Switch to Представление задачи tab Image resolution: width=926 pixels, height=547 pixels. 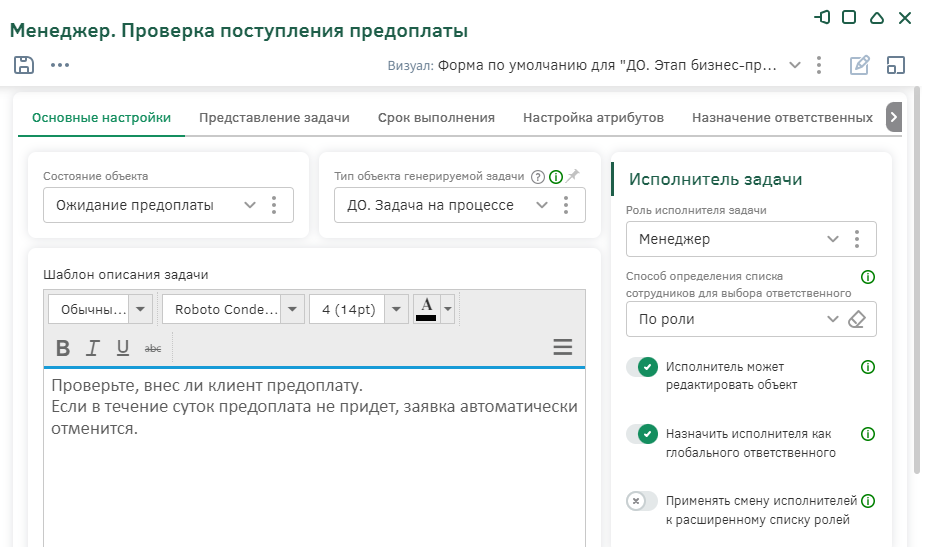tap(274, 118)
